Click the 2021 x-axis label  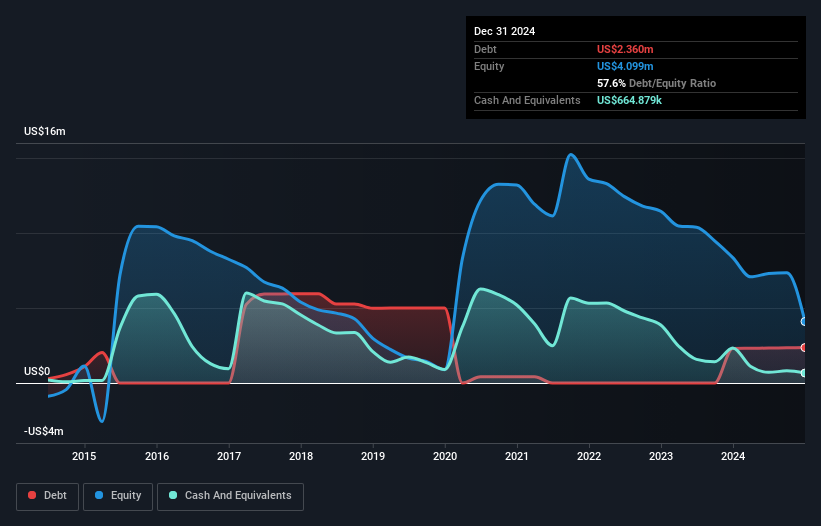pyautogui.click(x=517, y=456)
